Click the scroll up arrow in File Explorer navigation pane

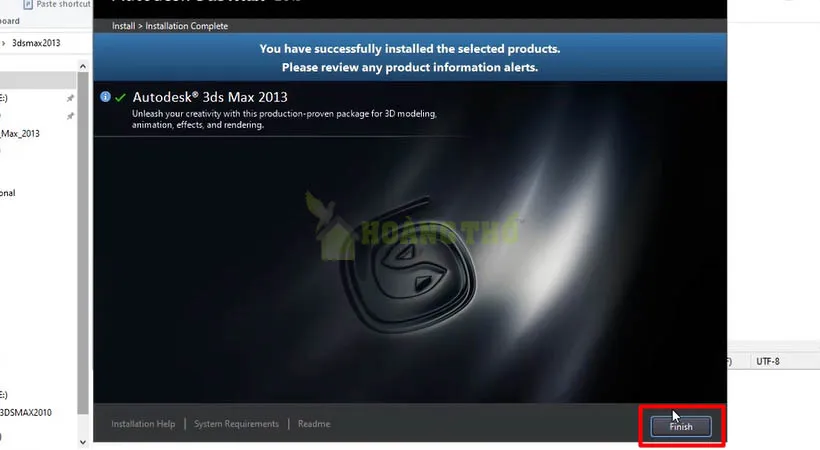pyautogui.click(x=83, y=66)
